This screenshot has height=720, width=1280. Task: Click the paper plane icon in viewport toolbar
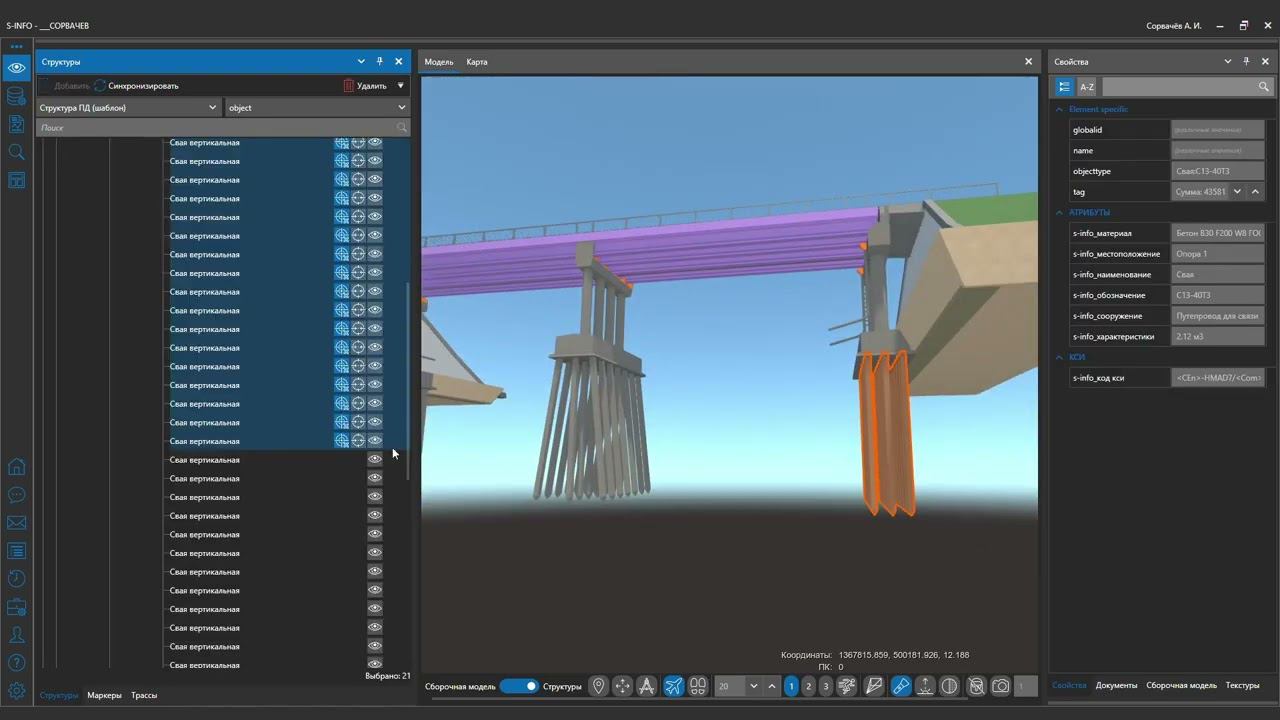[874, 686]
